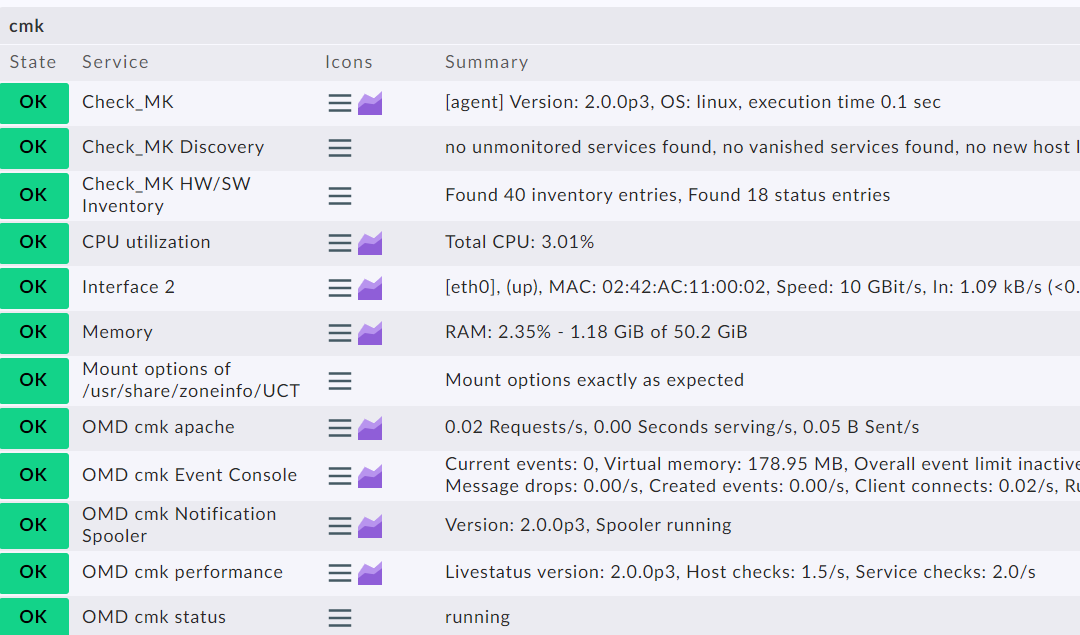
Task: Open action menu for Memory service
Action: pyautogui.click(x=340, y=333)
